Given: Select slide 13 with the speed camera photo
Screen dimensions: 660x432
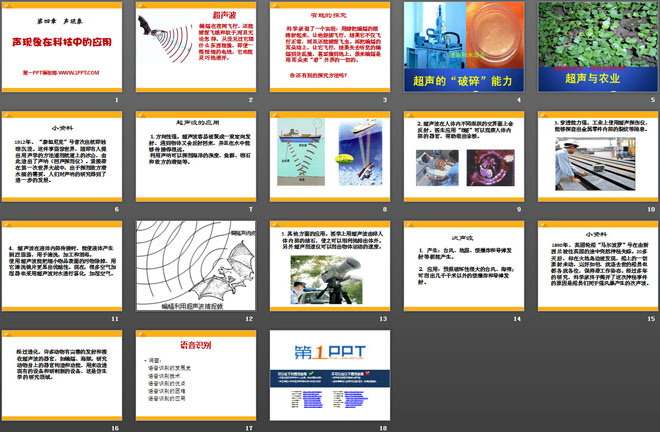Looking at the screenshot, I should (330, 266).
